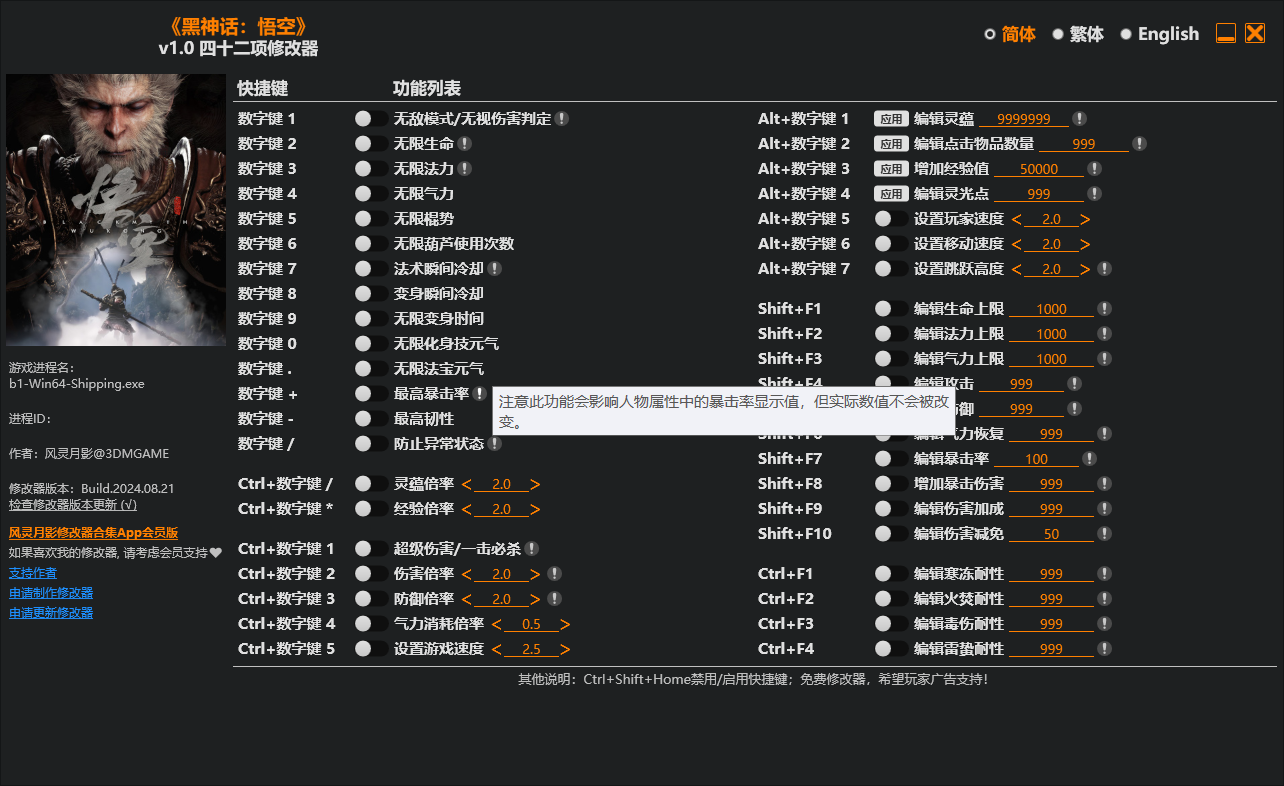Image resolution: width=1284 pixels, height=786 pixels.
Task: Click info icon next to 无敌模式/无视伤害判定
Action: [562, 119]
